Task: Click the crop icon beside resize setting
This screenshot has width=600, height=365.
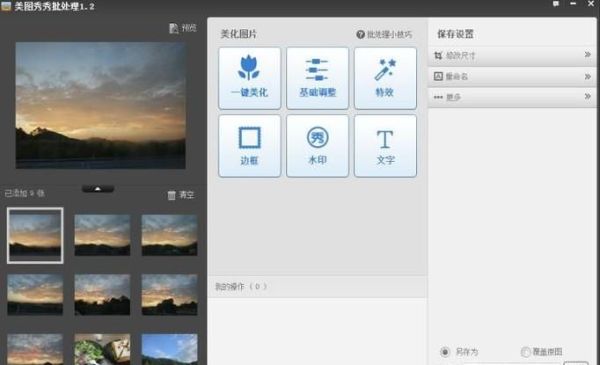Action: coord(438,56)
